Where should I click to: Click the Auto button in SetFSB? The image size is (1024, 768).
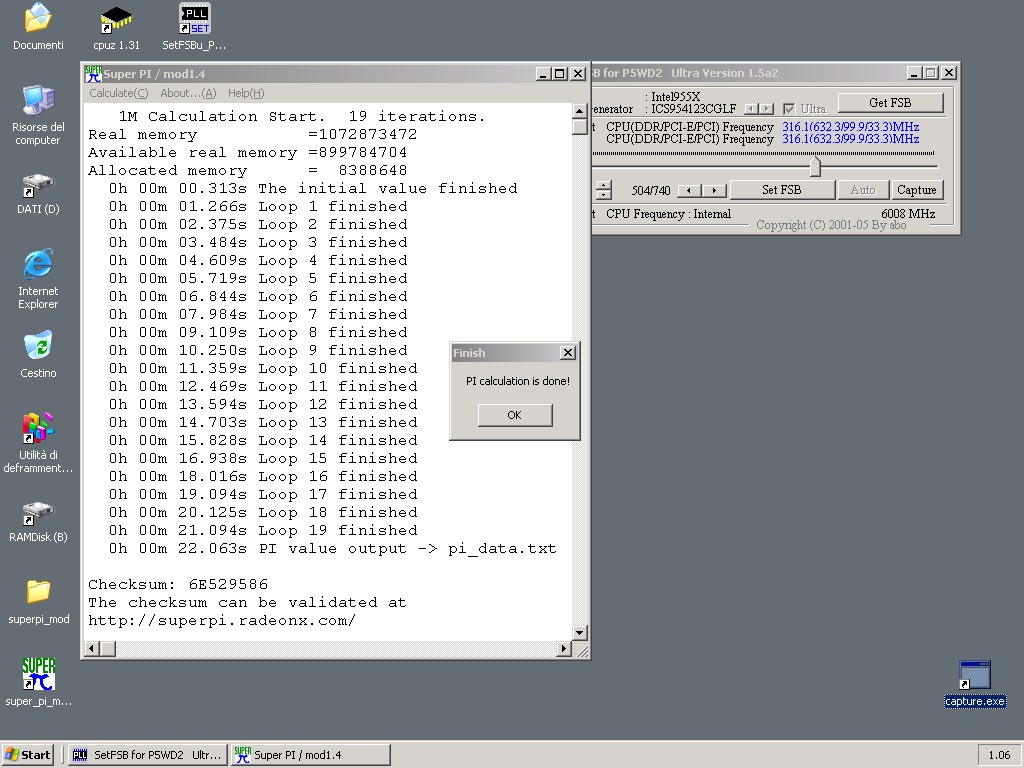coord(863,190)
